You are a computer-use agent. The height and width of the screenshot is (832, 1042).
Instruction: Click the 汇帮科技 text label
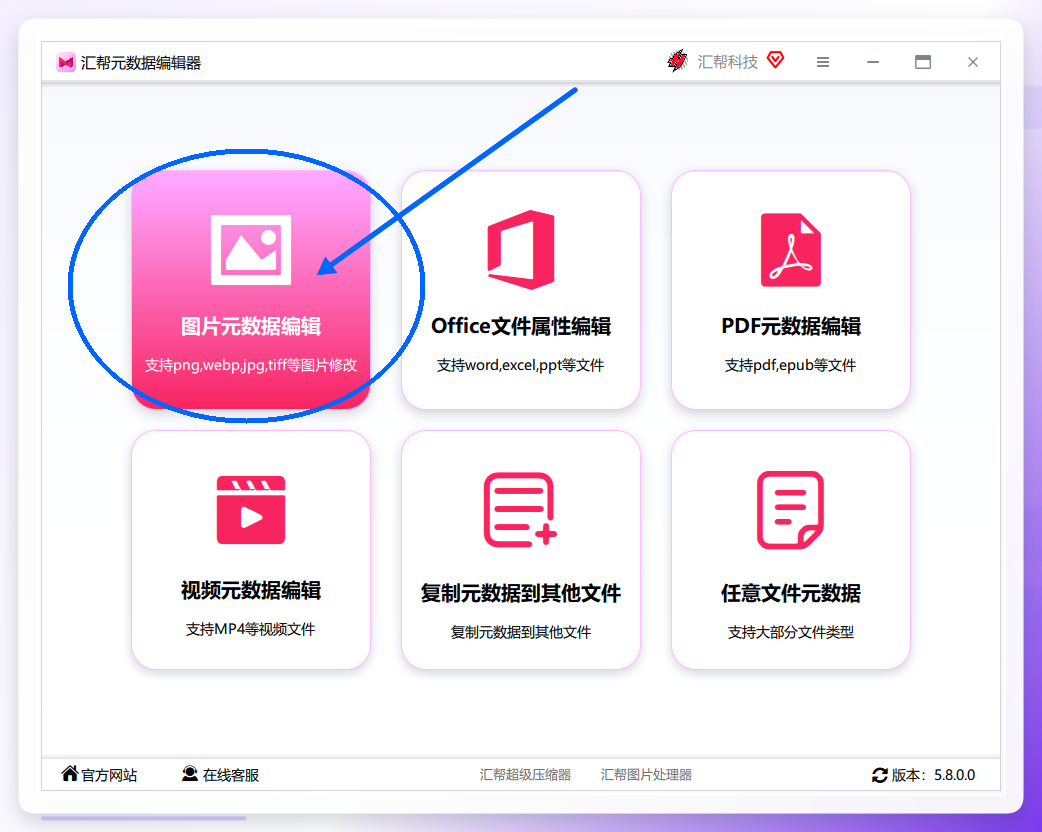(728, 62)
